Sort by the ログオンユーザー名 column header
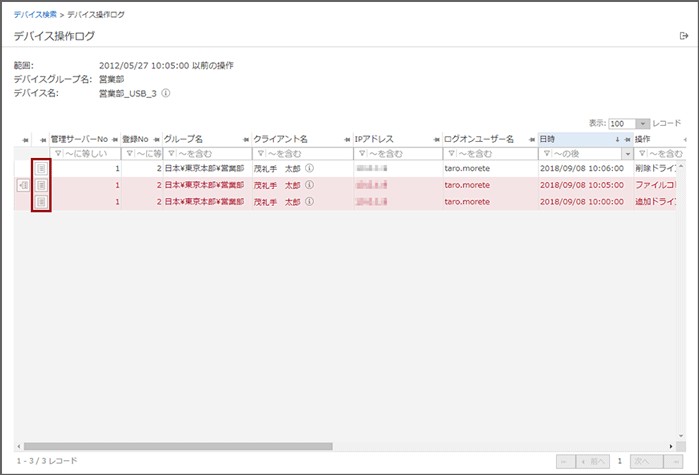Viewport: 699px width, 475px height. pyautogui.click(x=480, y=138)
